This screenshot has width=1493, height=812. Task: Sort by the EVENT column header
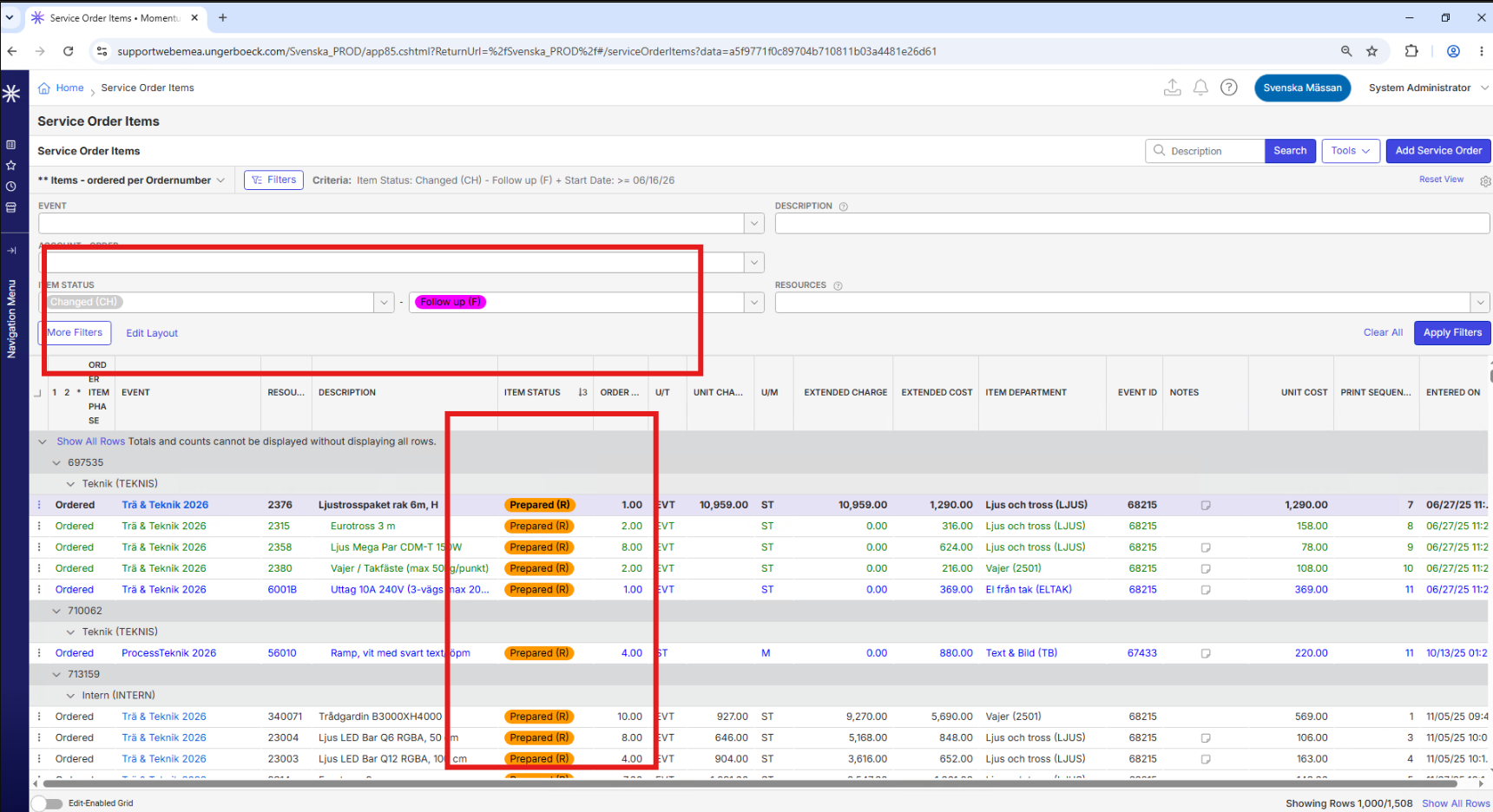click(136, 393)
